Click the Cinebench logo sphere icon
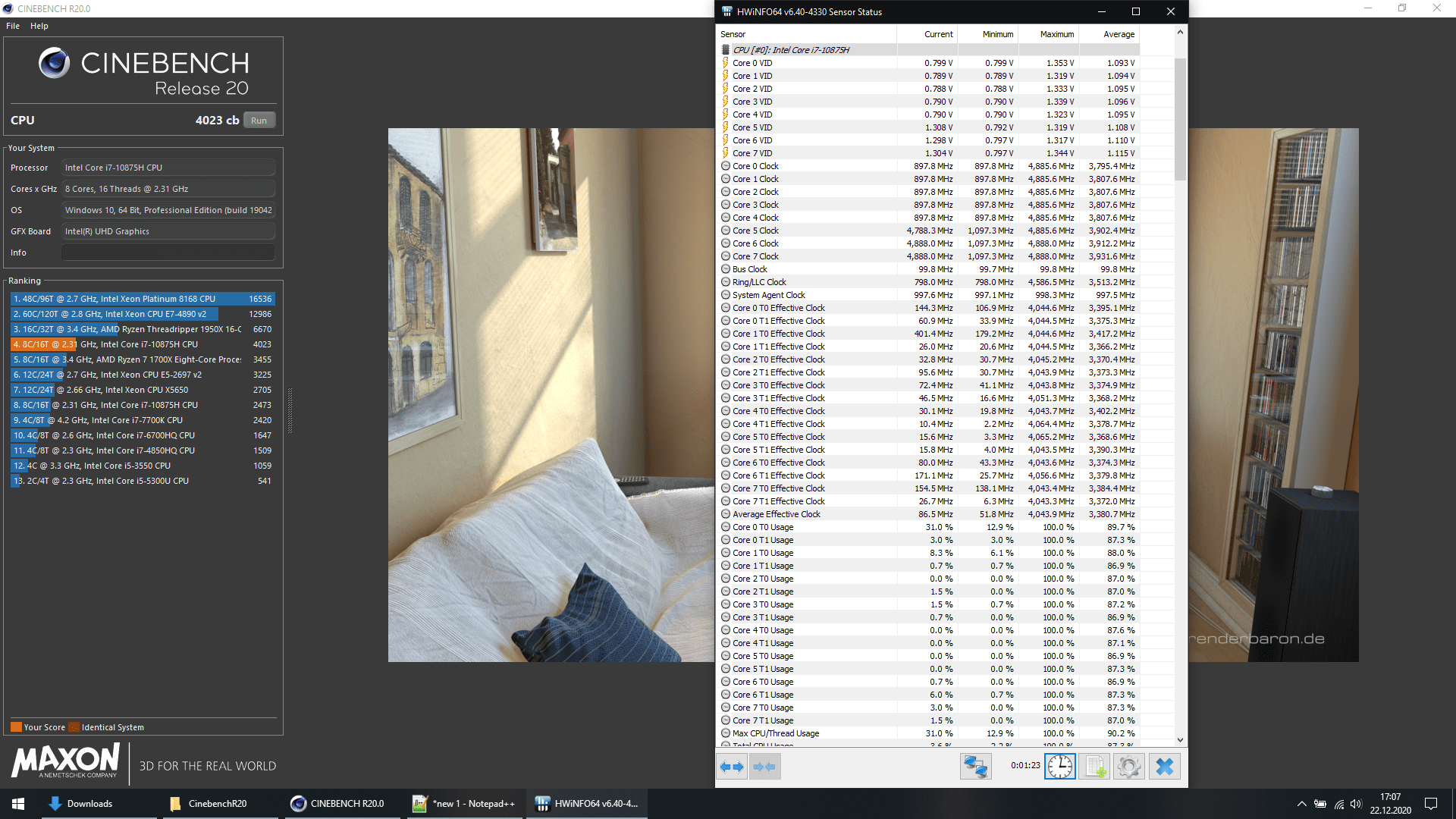This screenshot has height=819, width=1456. coord(55,63)
